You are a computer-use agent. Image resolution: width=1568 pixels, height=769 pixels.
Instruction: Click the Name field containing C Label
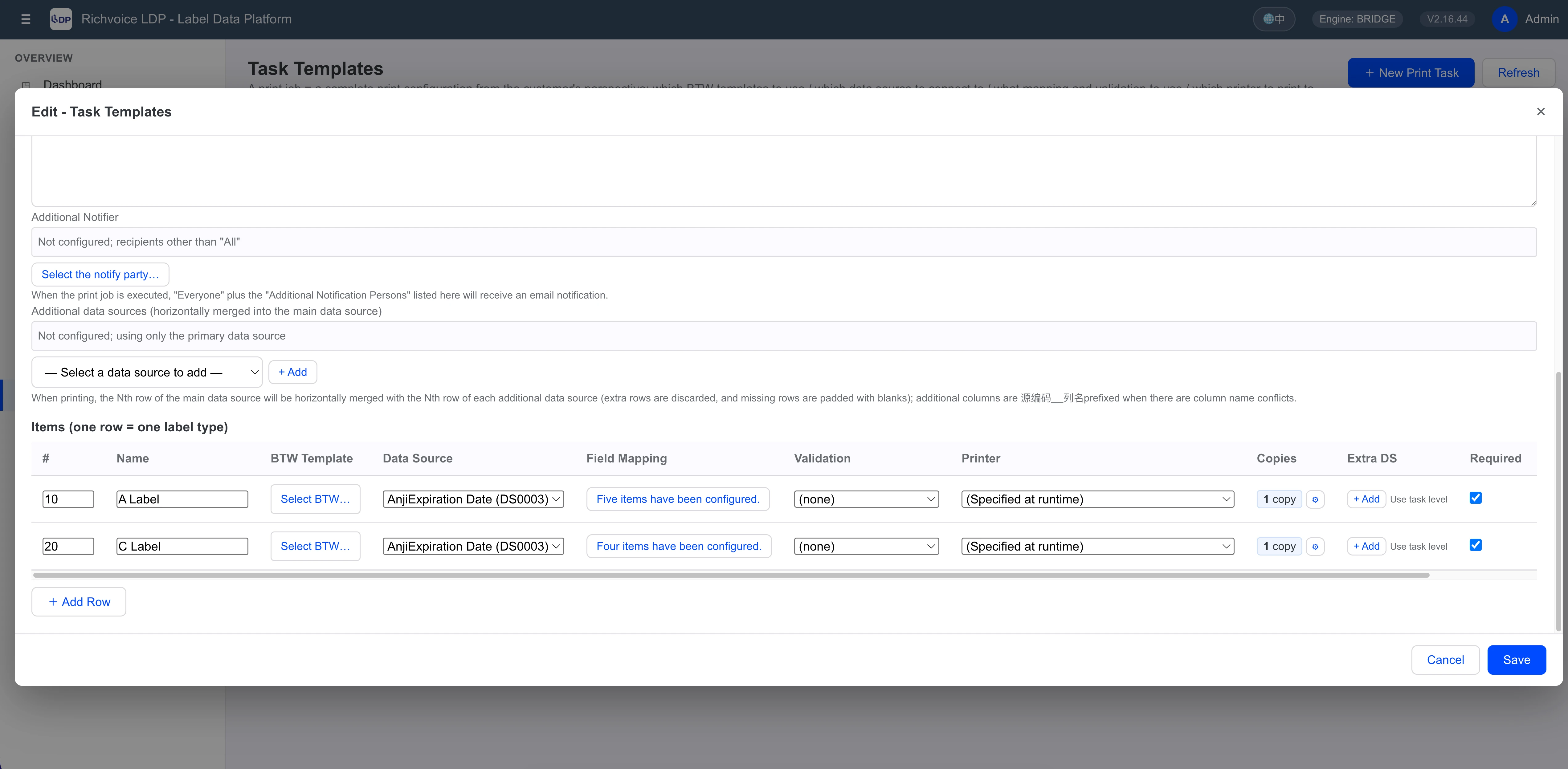pos(182,547)
